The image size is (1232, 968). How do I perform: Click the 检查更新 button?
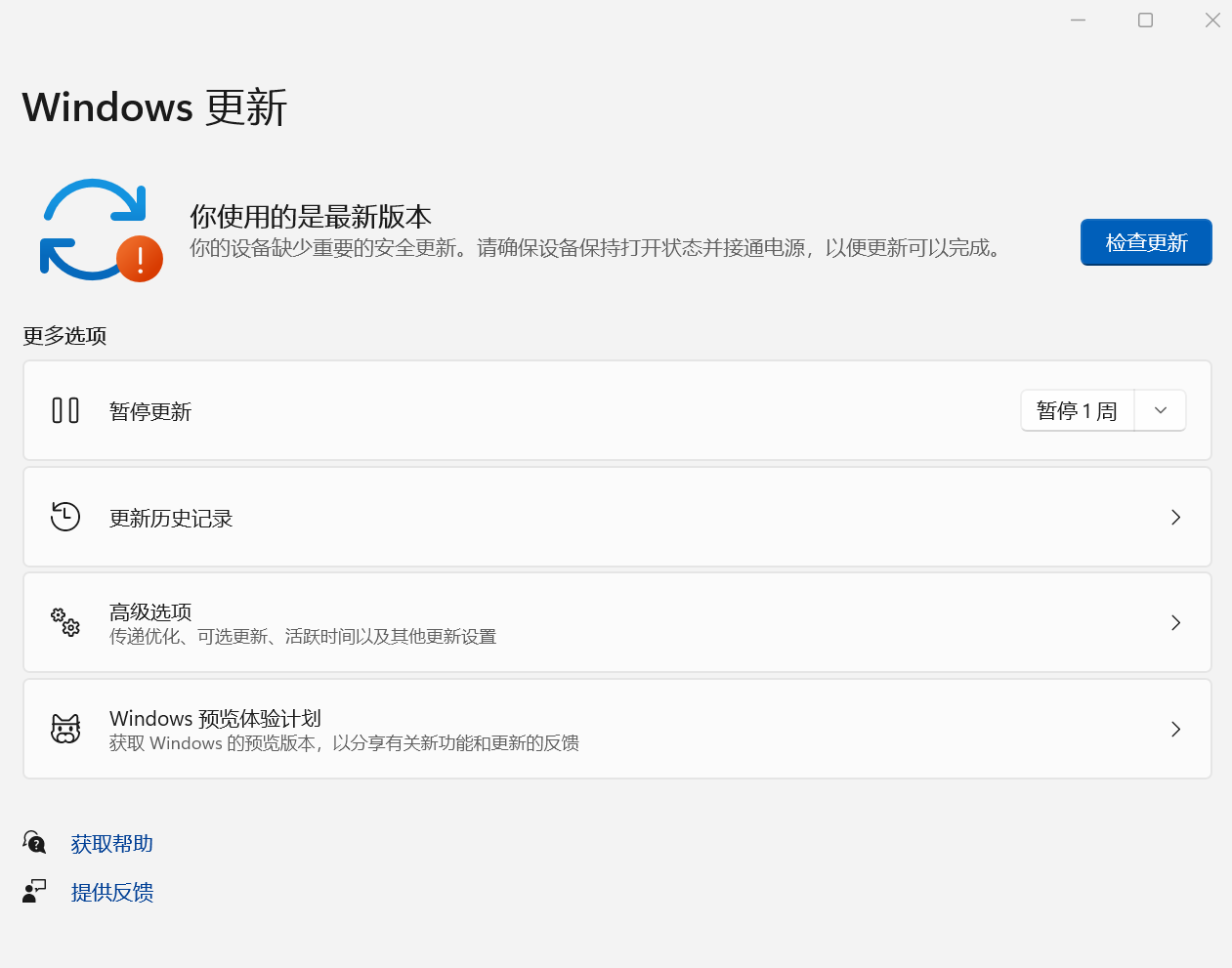click(x=1146, y=242)
